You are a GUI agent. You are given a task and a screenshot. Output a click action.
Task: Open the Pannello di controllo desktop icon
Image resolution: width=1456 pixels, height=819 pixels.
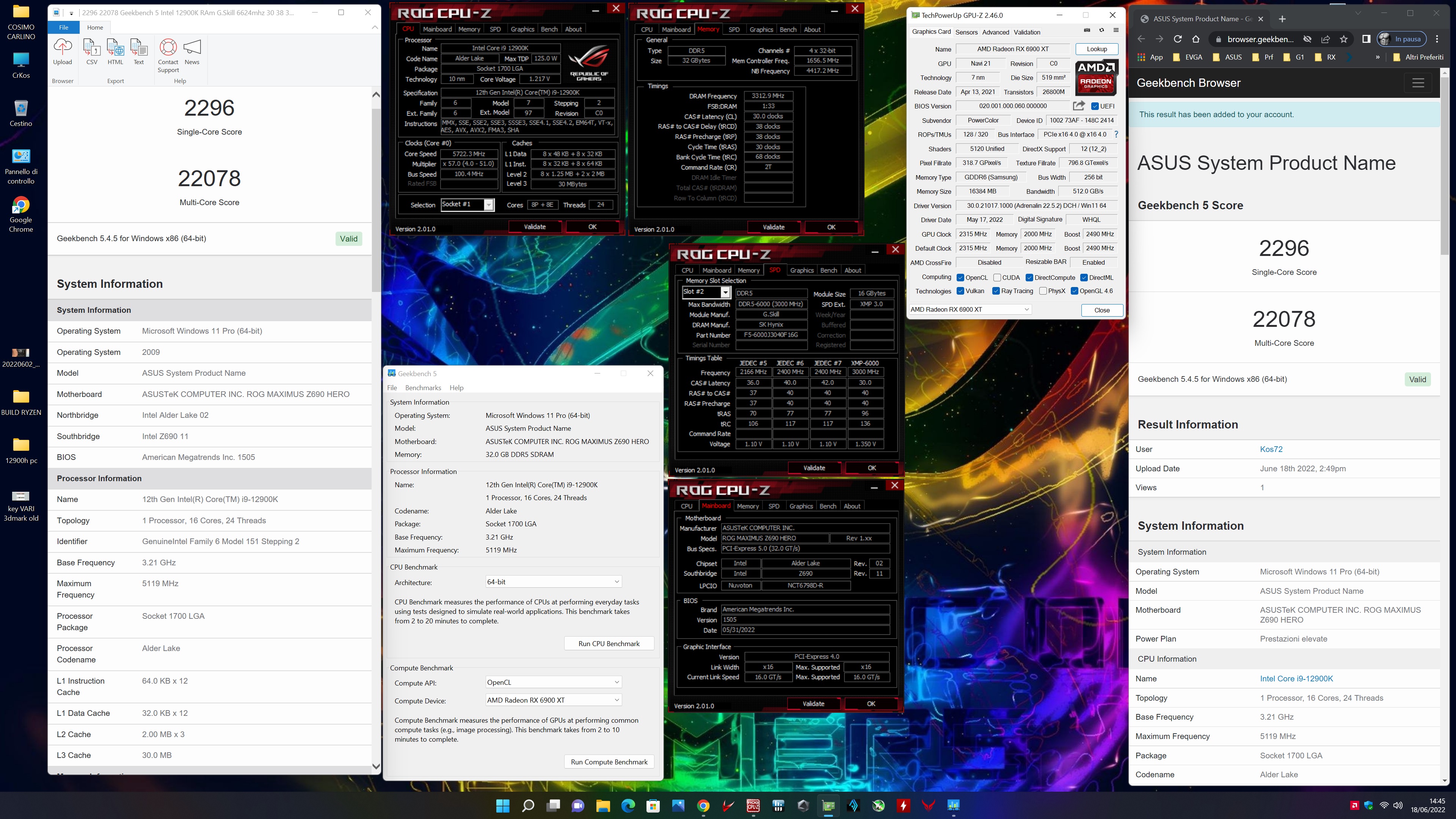[x=21, y=166]
